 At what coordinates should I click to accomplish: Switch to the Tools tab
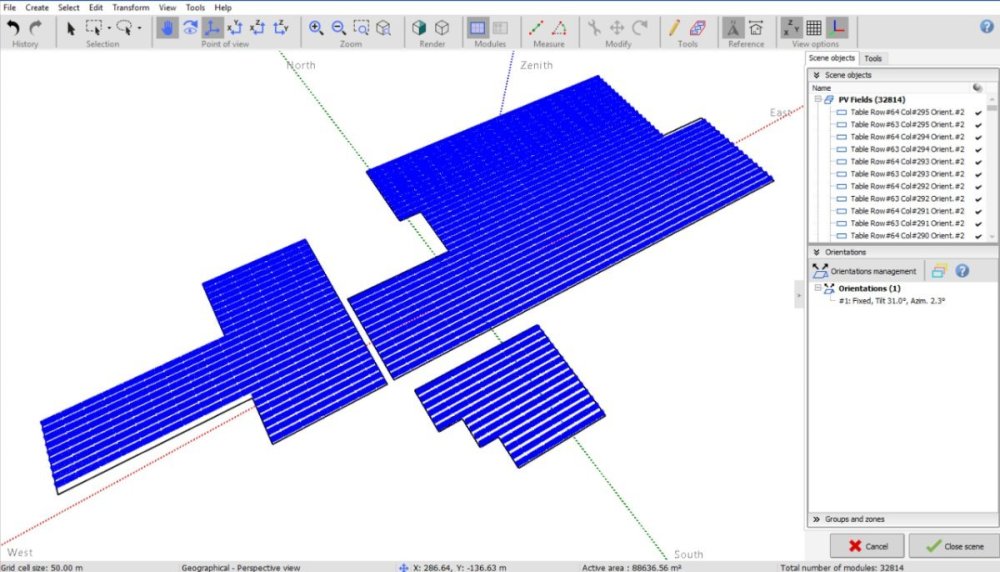pyautogui.click(x=873, y=59)
